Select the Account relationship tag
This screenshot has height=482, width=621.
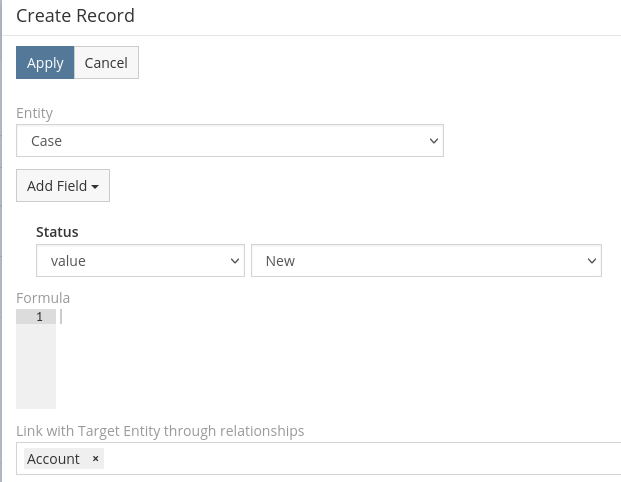[53, 459]
